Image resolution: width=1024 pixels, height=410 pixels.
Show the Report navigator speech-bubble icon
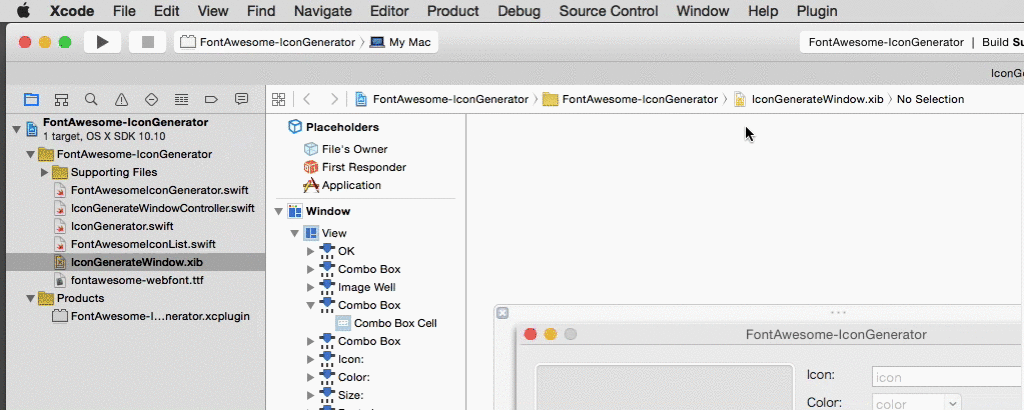tap(242, 99)
